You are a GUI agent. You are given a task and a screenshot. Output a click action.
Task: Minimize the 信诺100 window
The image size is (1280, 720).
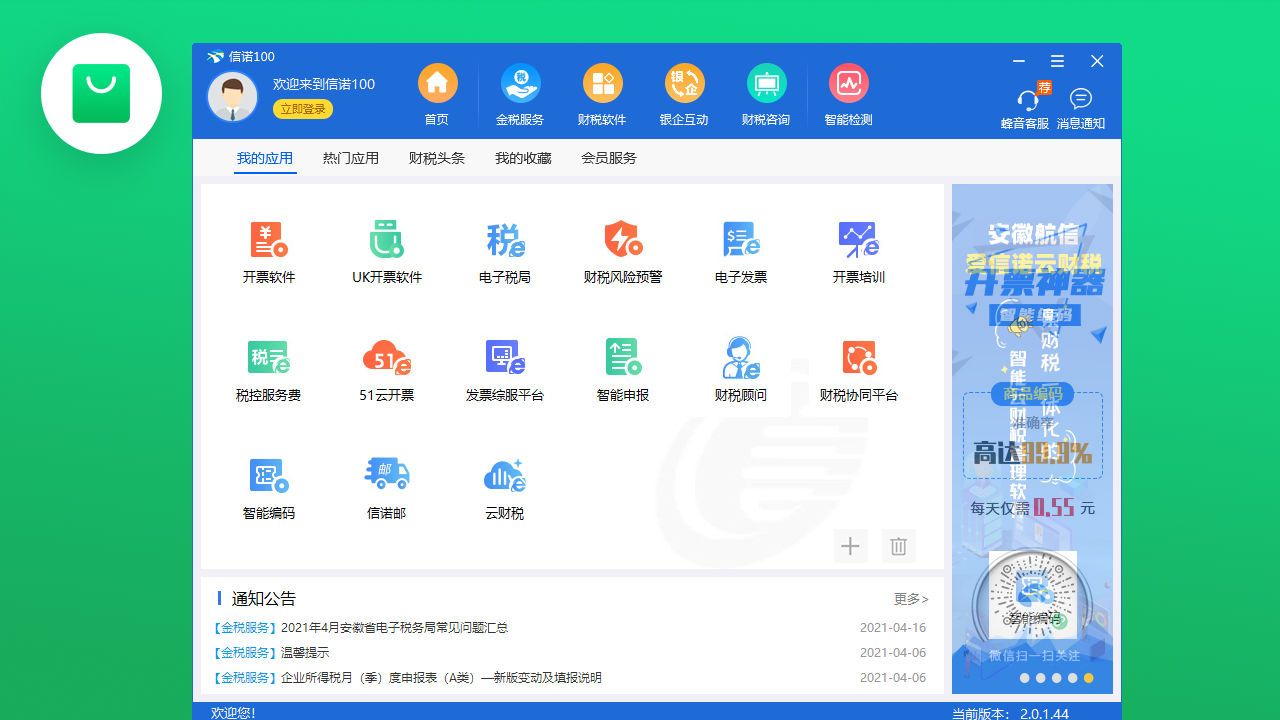(1019, 61)
